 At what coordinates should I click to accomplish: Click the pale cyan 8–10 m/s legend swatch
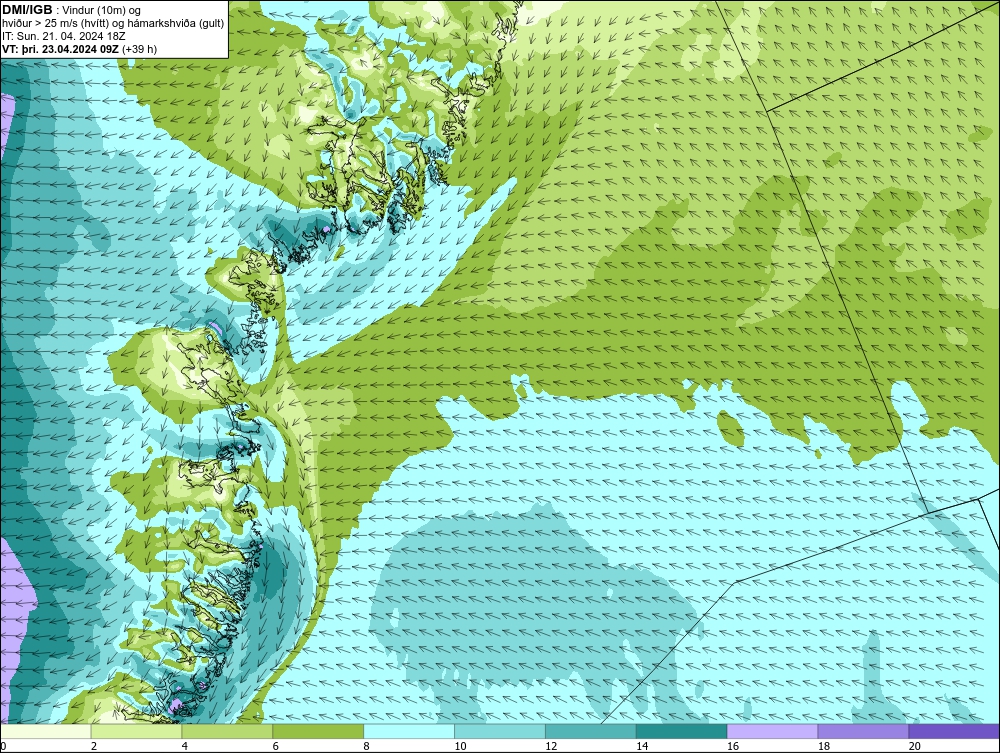409,731
